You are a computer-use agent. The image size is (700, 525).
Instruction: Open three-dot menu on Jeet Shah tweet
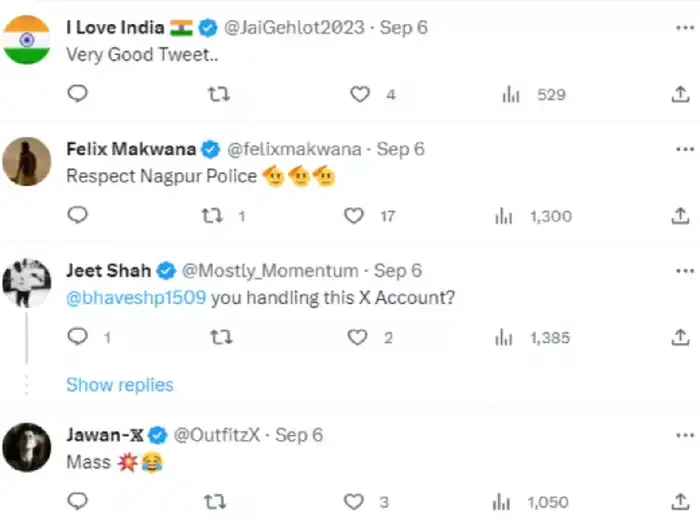pos(685,271)
